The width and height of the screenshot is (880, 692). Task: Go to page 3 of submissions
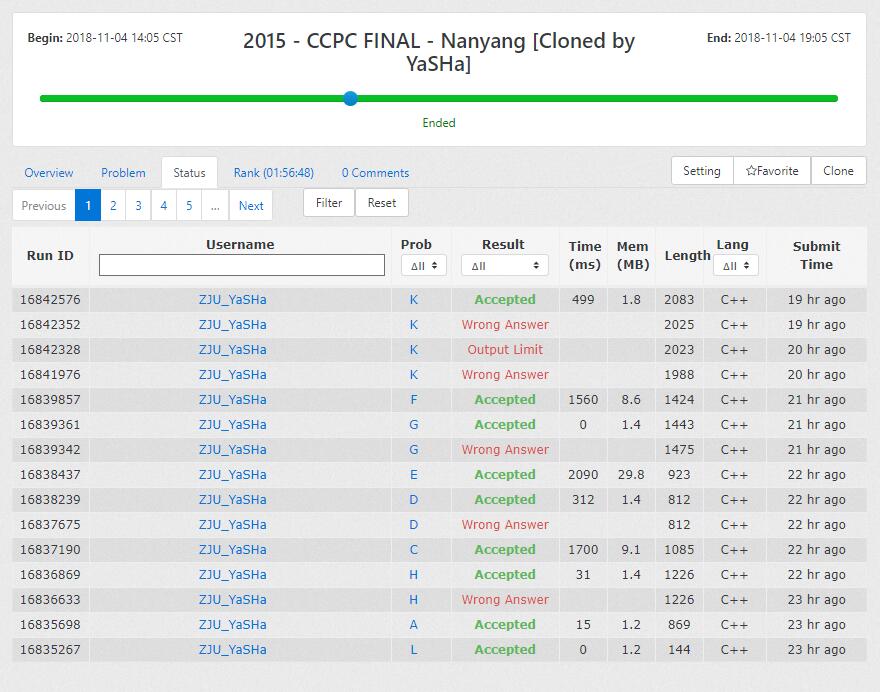pos(138,206)
